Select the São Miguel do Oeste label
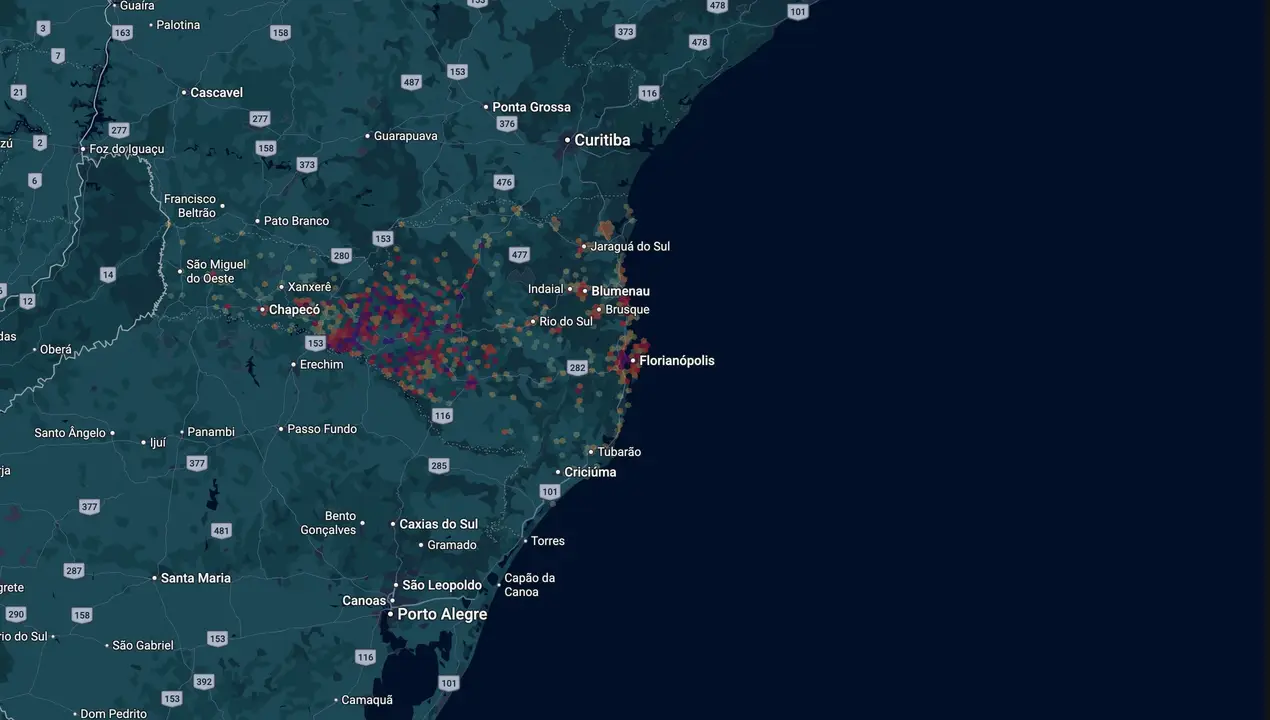Screen dimensions: 1270x720 [x=216, y=271]
